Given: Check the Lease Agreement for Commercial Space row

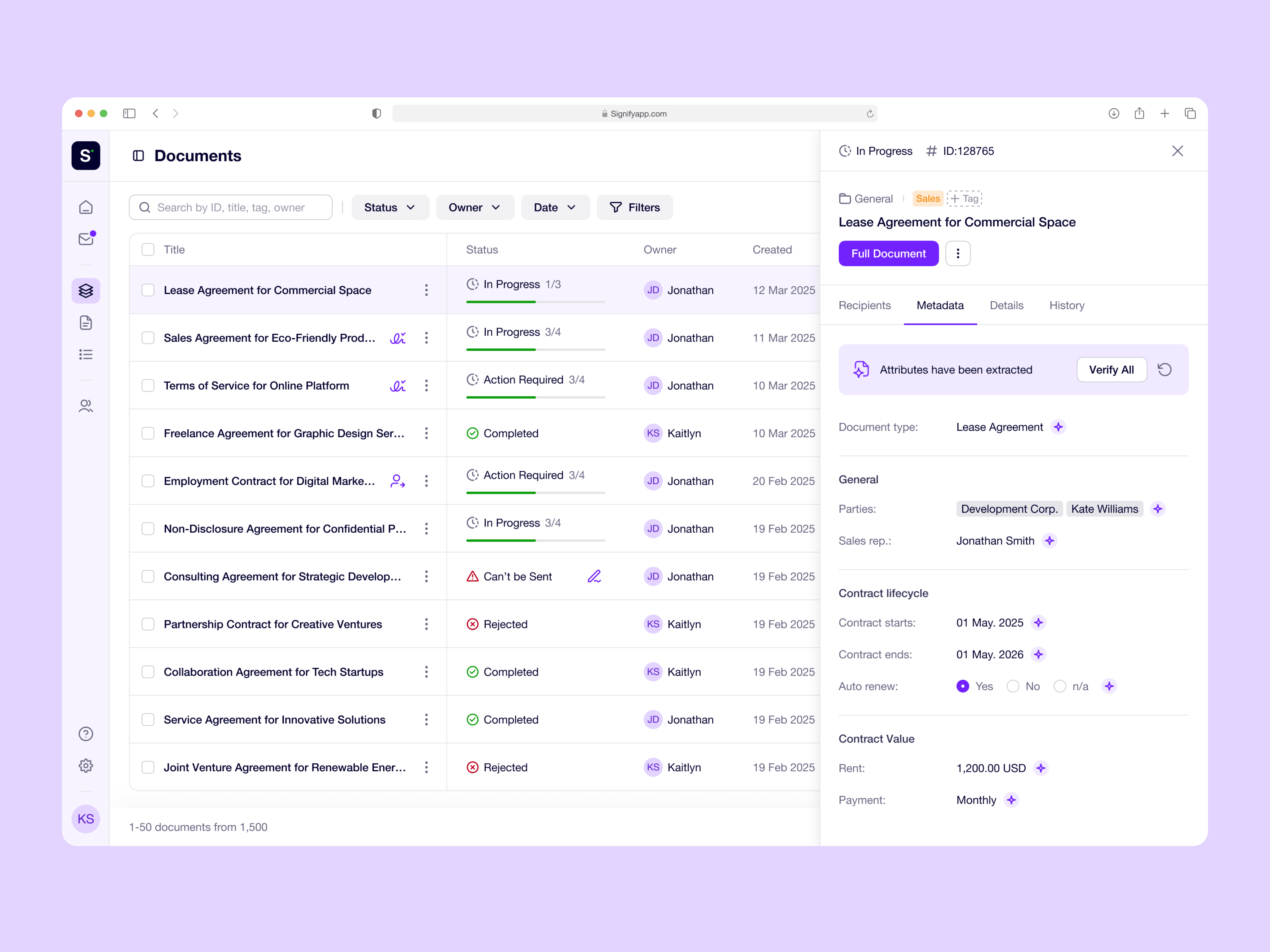Looking at the screenshot, I should click(148, 290).
